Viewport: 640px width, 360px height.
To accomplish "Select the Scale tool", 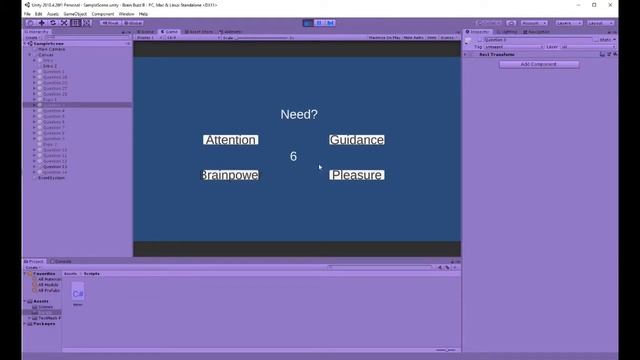I will tap(64, 23).
